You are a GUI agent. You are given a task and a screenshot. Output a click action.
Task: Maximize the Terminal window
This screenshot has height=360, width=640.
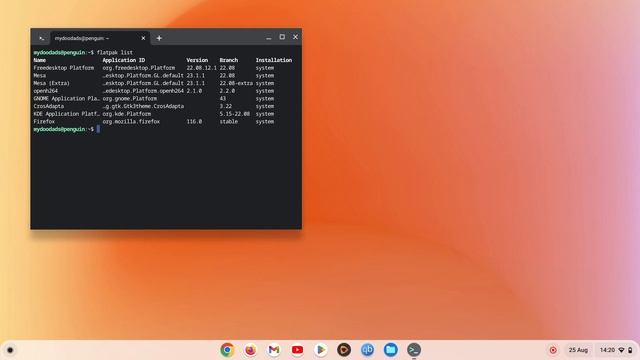click(282, 37)
